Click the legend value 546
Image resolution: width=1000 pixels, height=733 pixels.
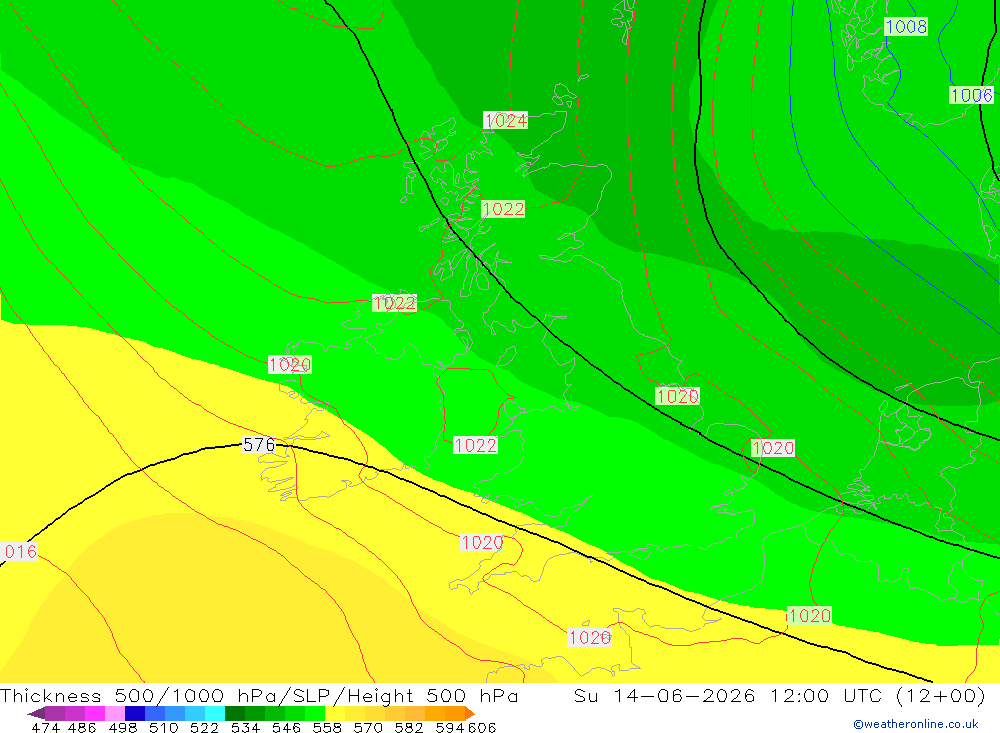(x=286, y=727)
